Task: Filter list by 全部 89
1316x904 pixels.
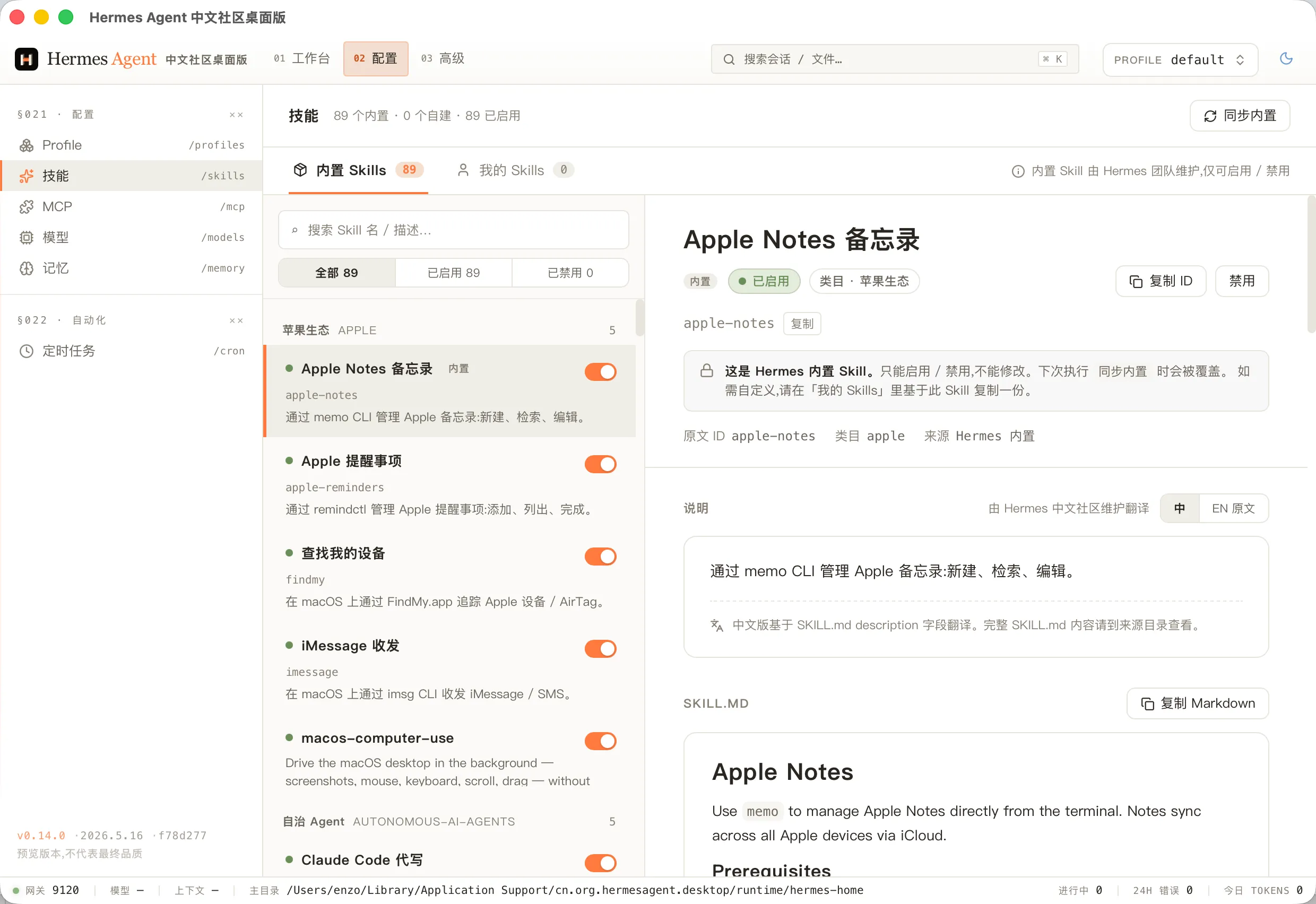Action: (336, 273)
